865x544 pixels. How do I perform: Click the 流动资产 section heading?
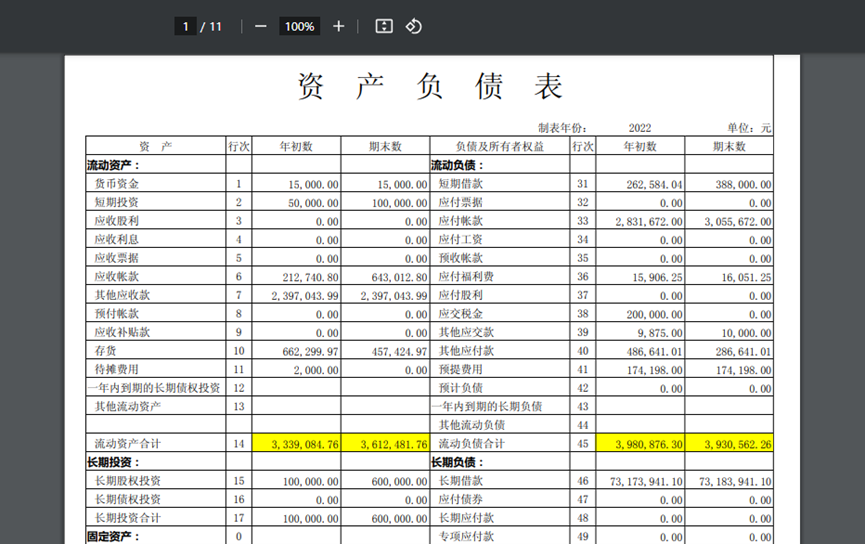point(114,165)
